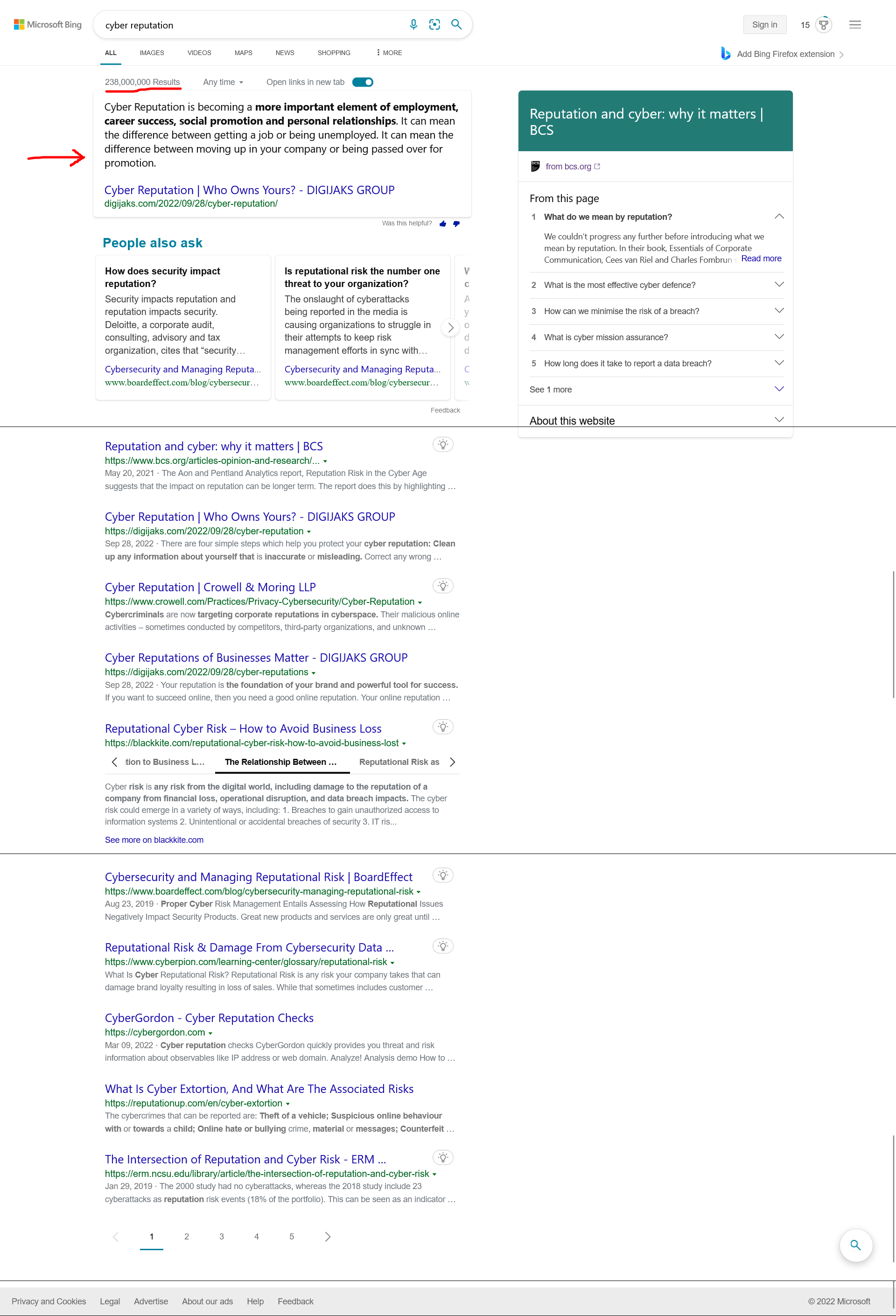Open the News search tab
The image size is (896, 1316).
coord(284,53)
